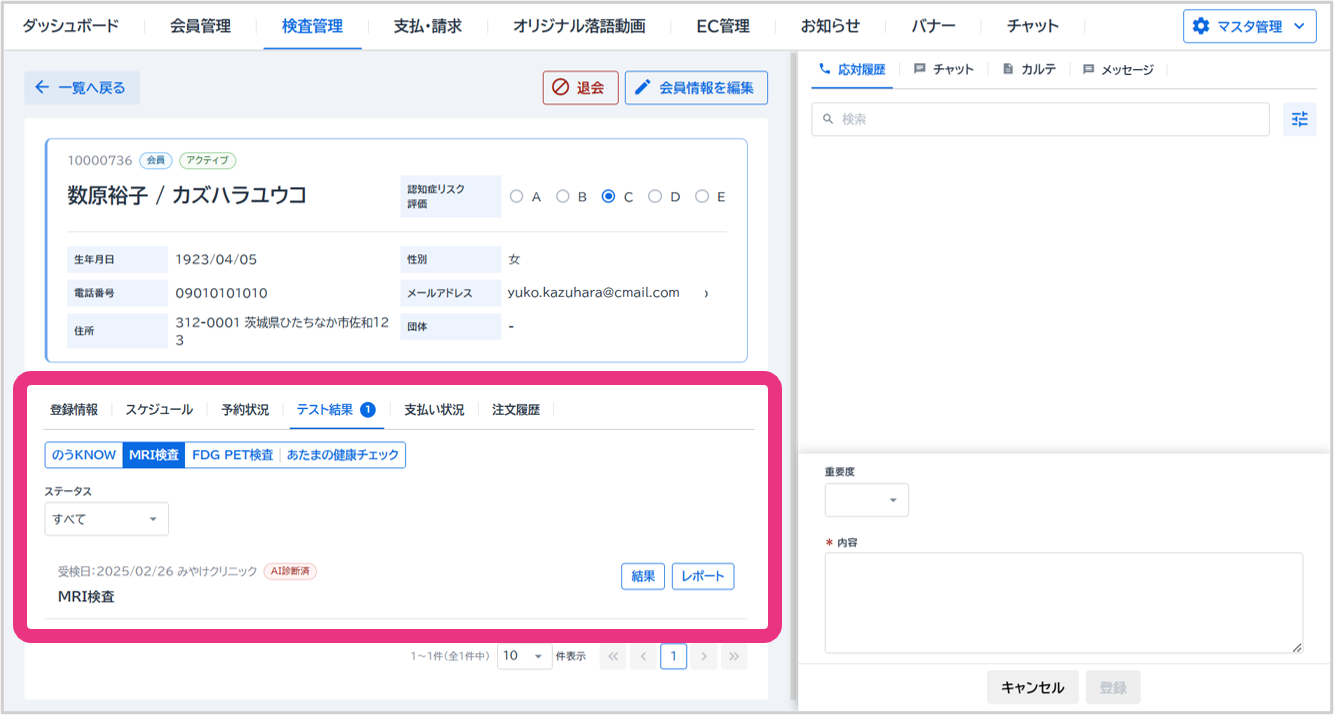
Task: Choose risk rating E radio button
Action: point(702,197)
